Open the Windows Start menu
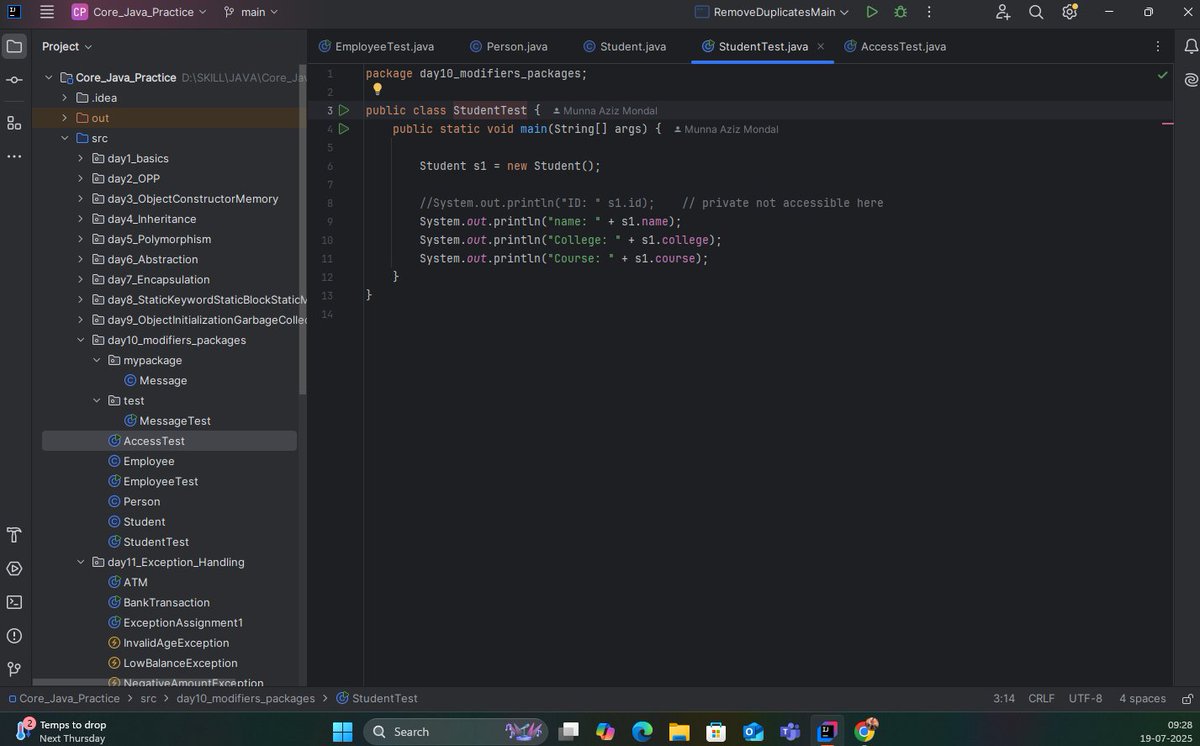Viewport: 1200px width, 746px height. pos(343,731)
